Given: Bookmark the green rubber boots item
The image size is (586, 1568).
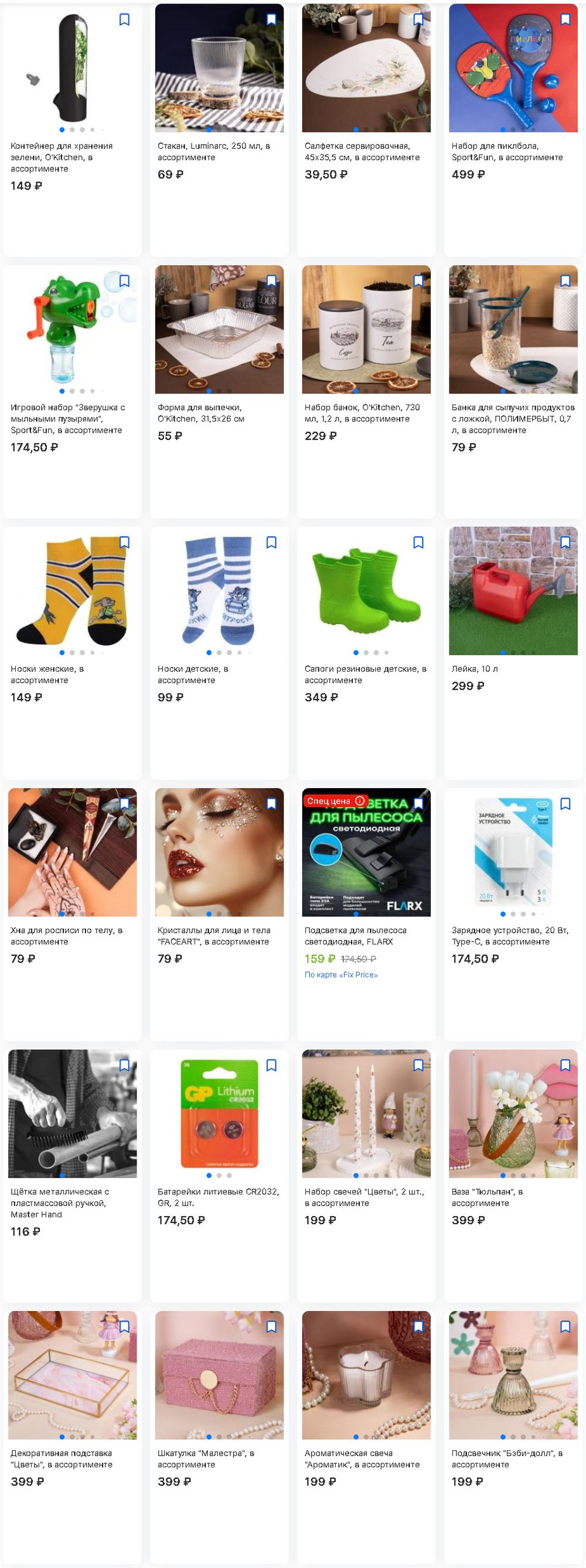Looking at the screenshot, I should pyautogui.click(x=418, y=542).
